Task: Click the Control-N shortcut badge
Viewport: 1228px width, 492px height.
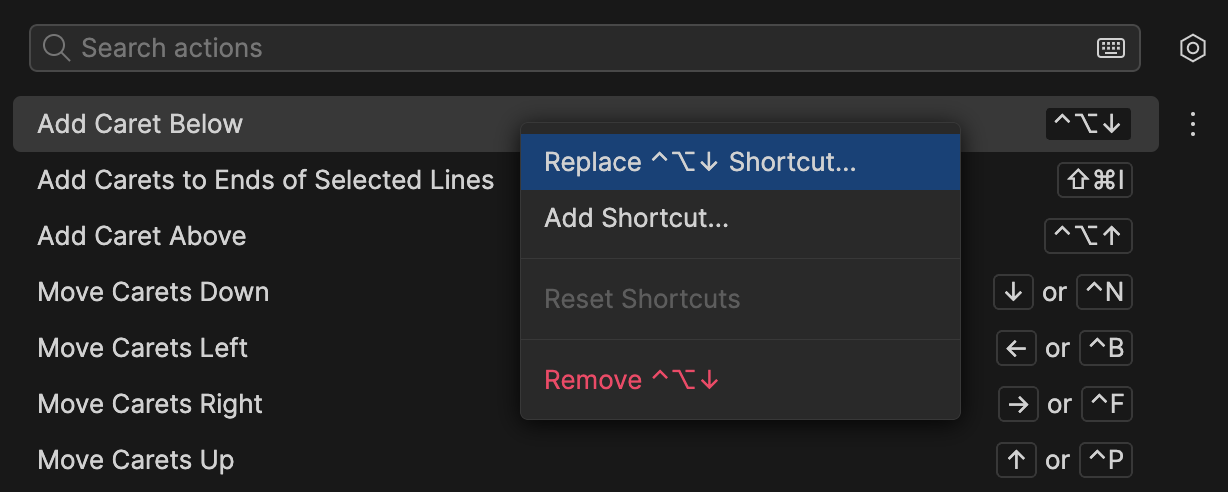Action: 1104,292
